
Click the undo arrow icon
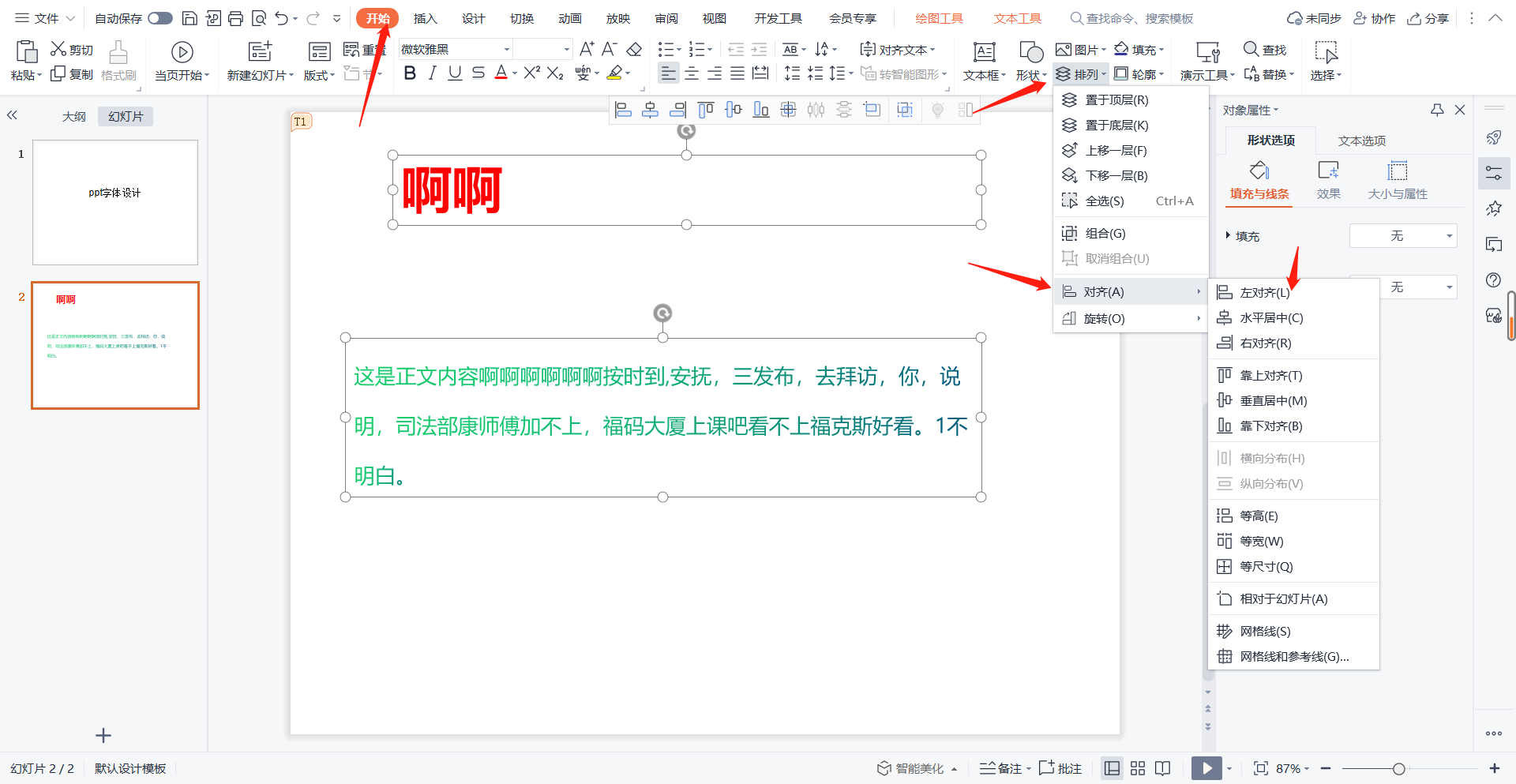tap(281, 18)
